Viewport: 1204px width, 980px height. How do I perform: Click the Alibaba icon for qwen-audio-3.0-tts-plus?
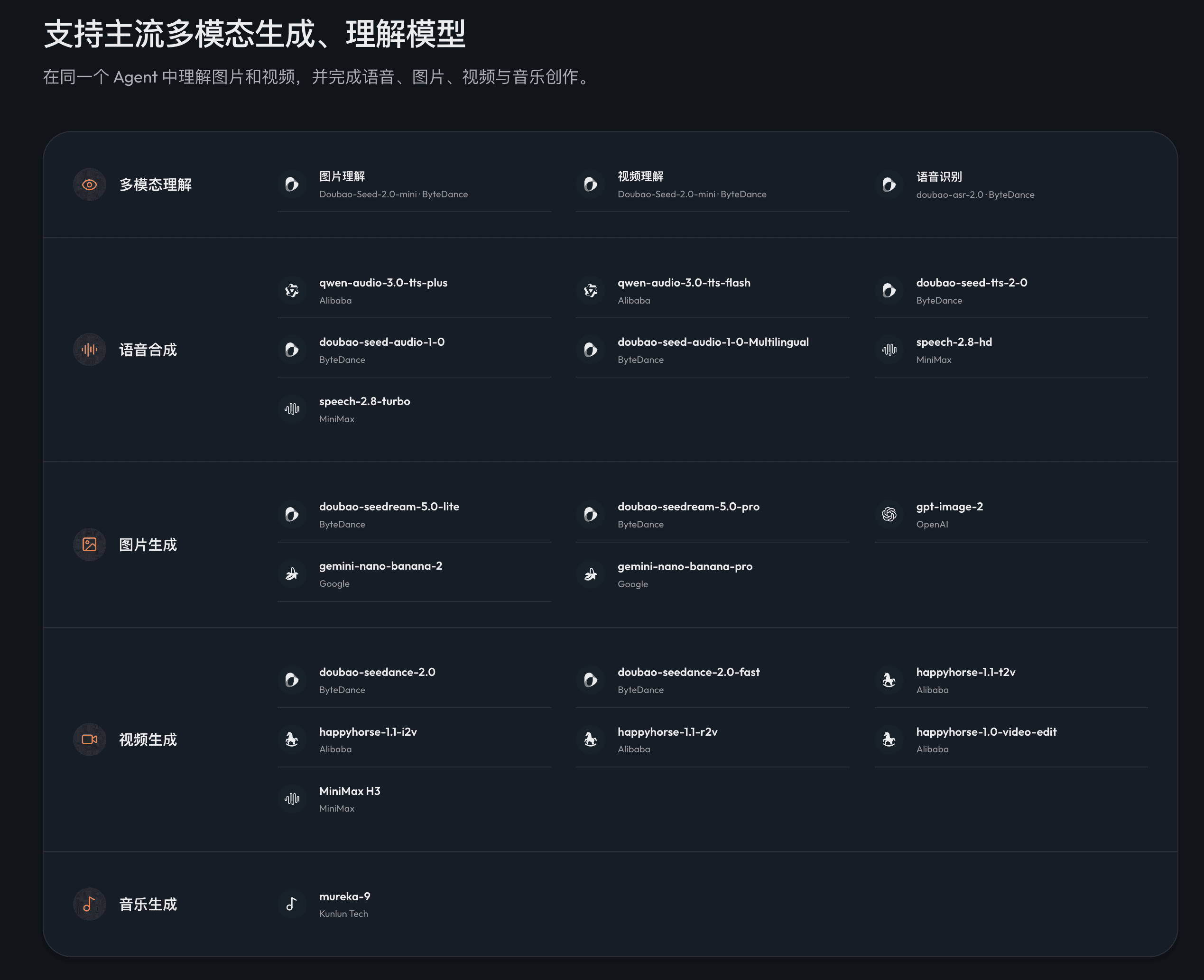(292, 291)
